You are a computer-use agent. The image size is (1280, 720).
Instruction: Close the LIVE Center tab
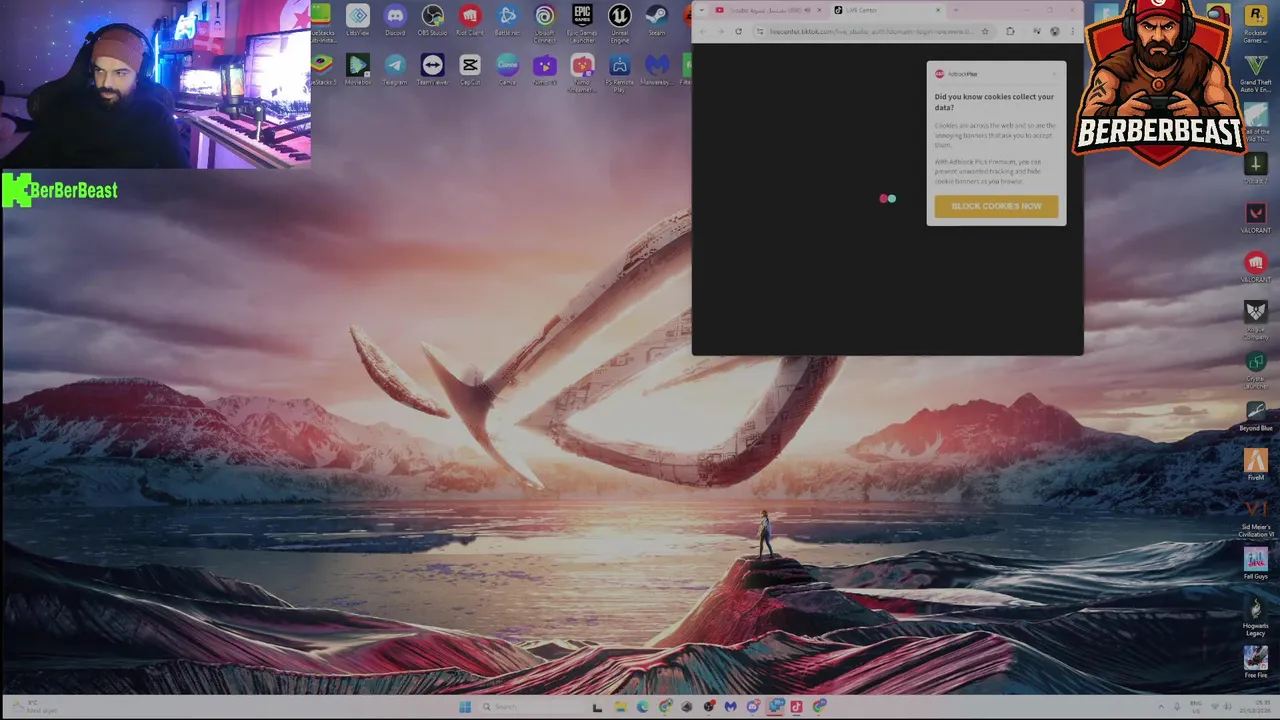point(937,10)
